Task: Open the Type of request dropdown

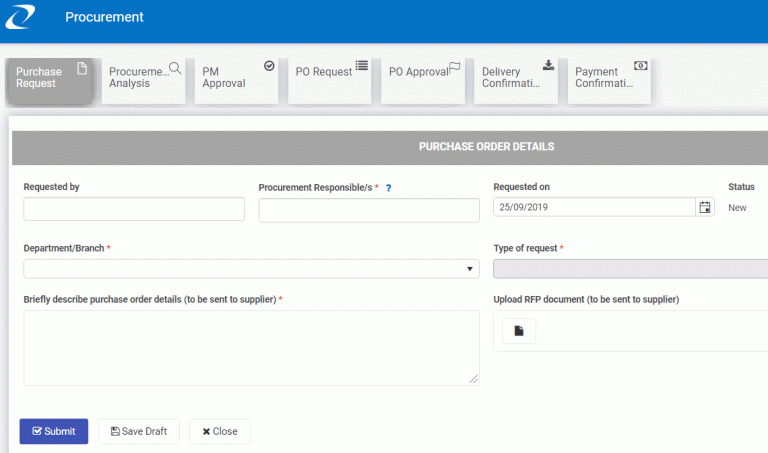Action: [630, 269]
